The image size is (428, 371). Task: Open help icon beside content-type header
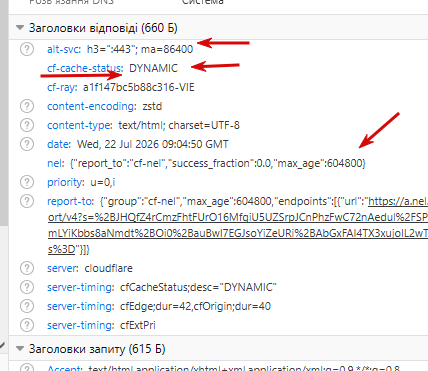click(27, 125)
